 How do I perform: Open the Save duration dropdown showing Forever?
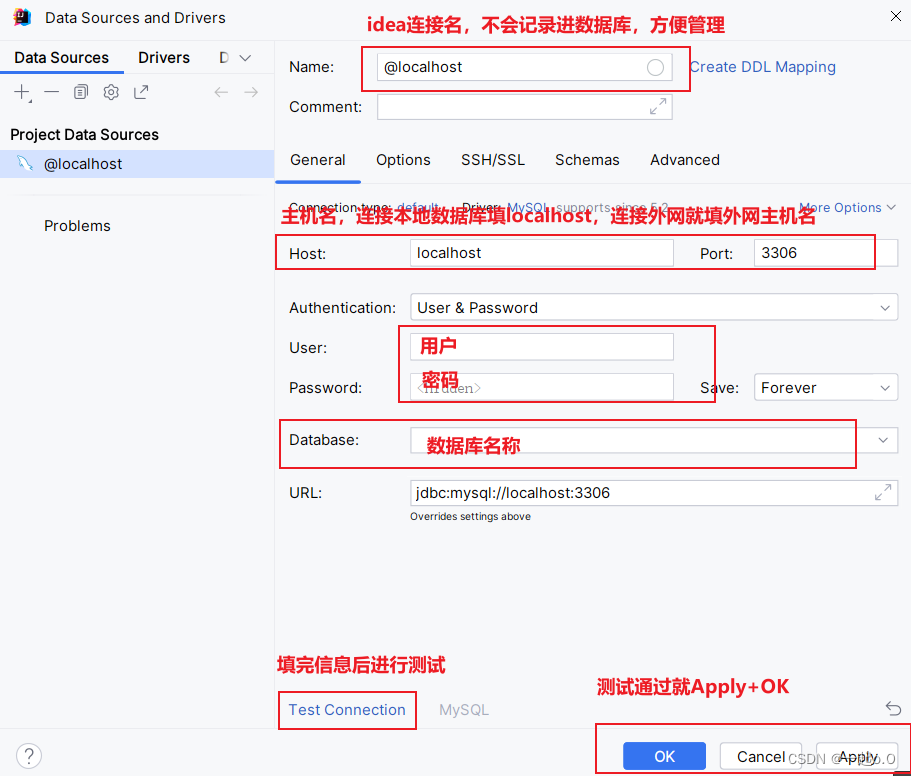[x=884, y=387]
